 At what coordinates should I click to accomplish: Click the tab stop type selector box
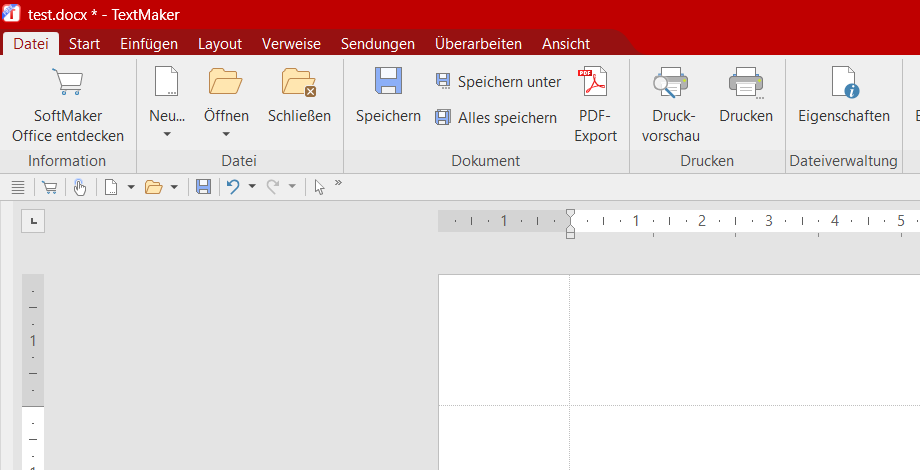[x=33, y=221]
